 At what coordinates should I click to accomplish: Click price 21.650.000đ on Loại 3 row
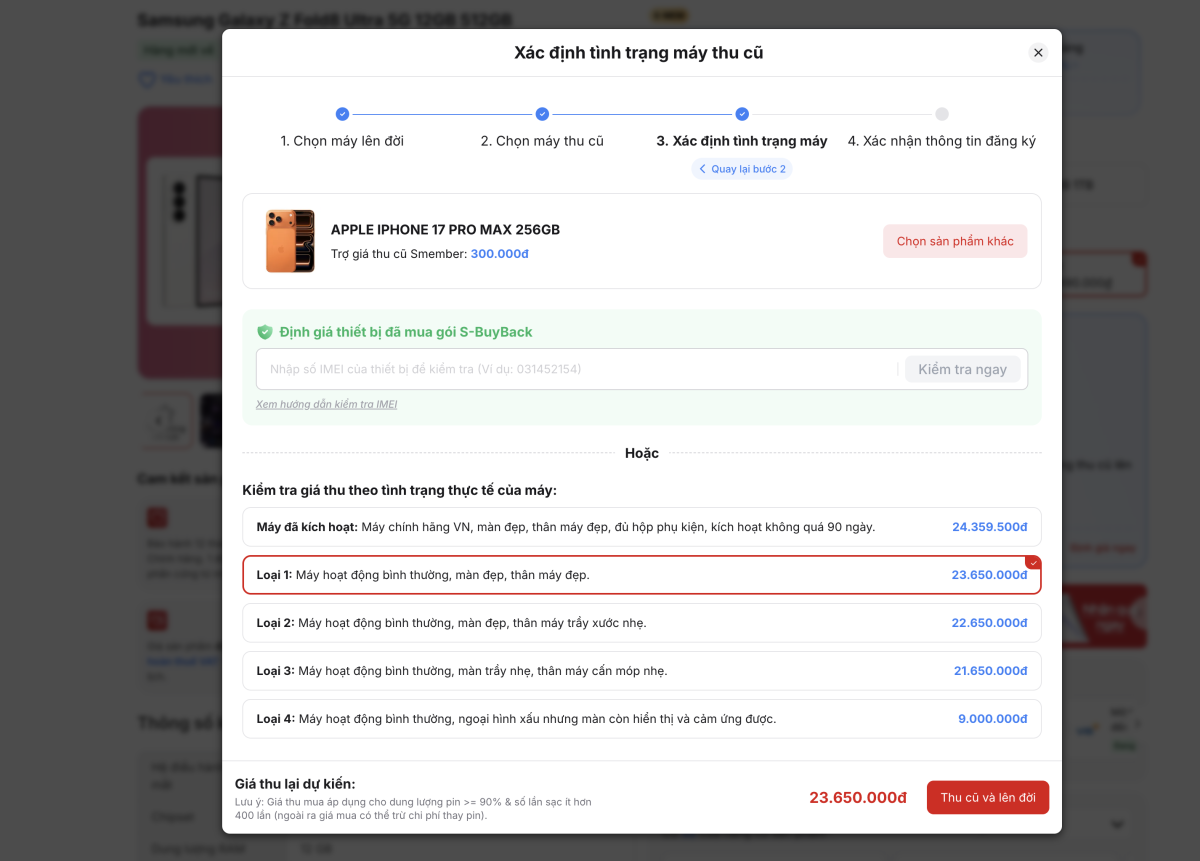coord(989,671)
